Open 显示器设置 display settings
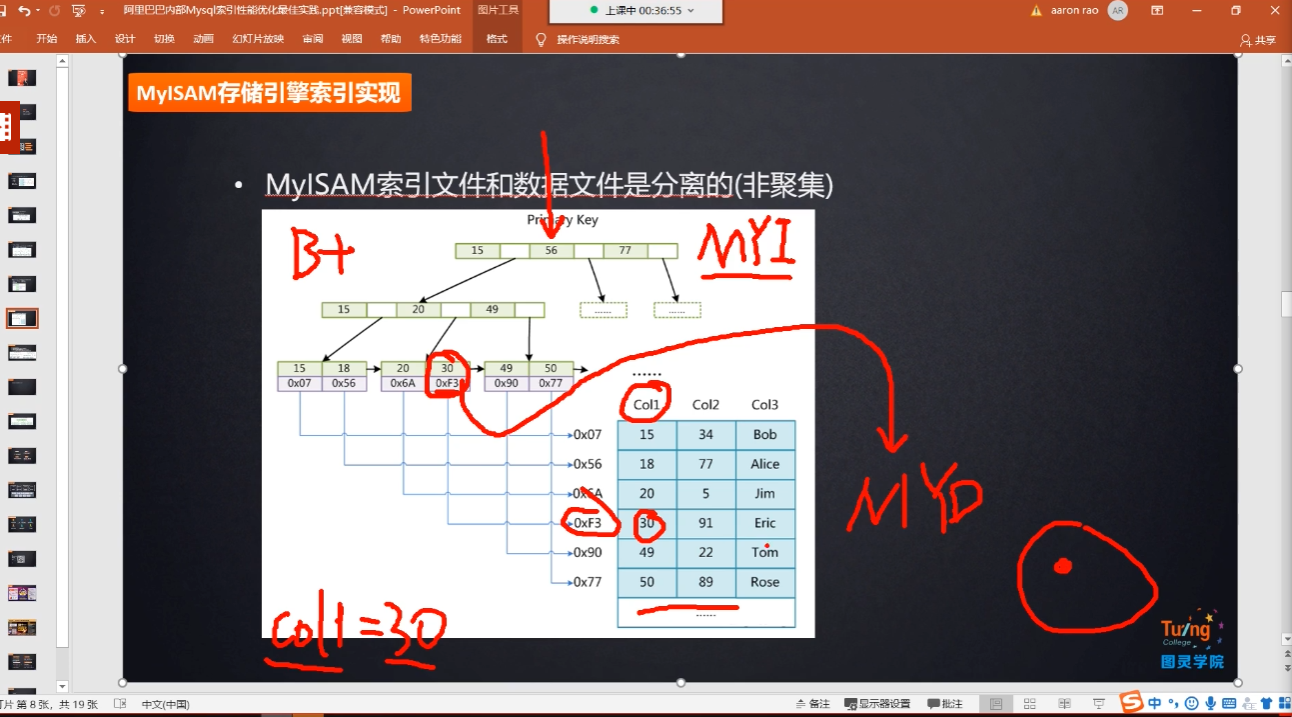 [877, 704]
